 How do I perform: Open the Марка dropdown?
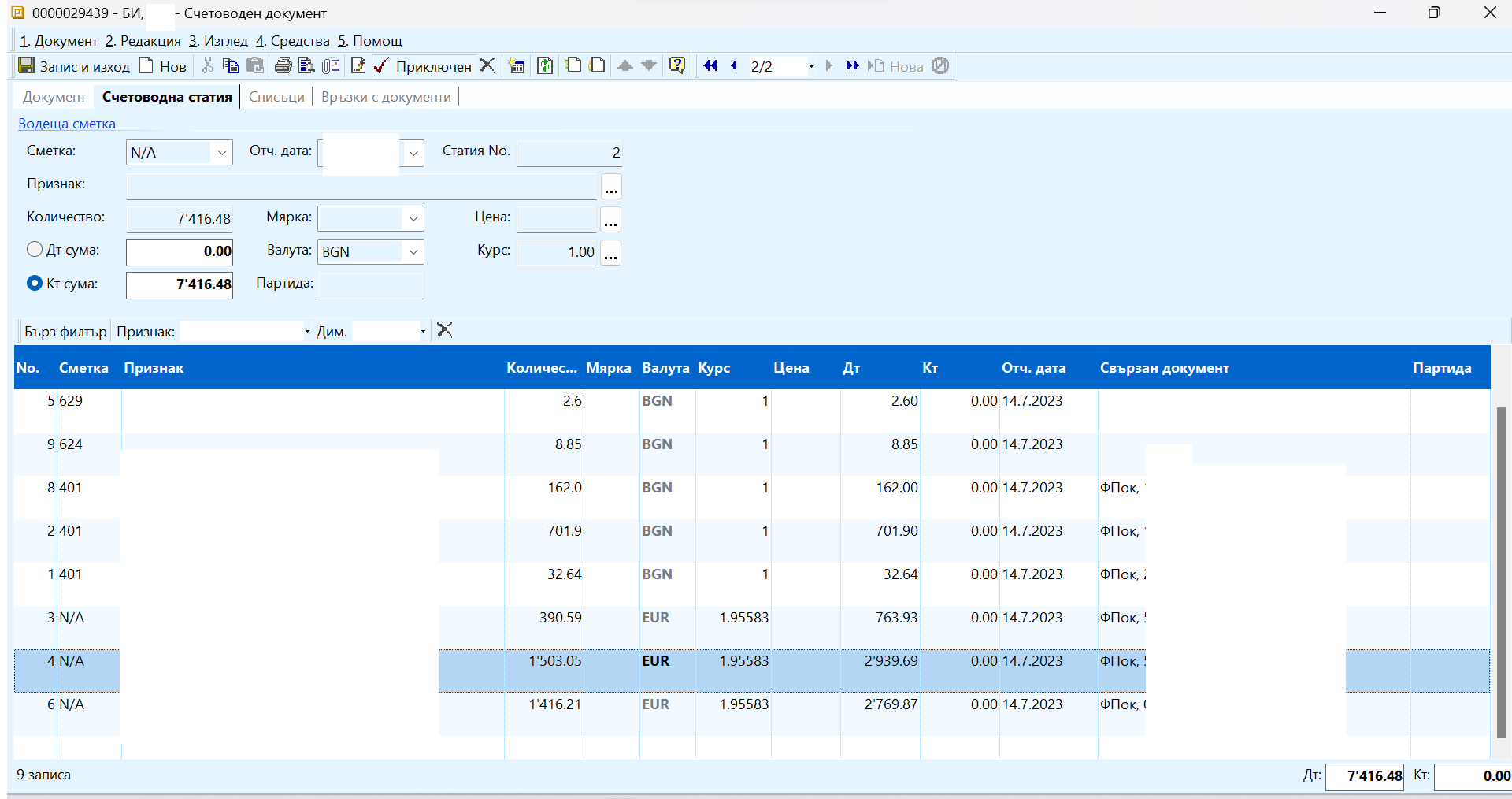[413, 219]
